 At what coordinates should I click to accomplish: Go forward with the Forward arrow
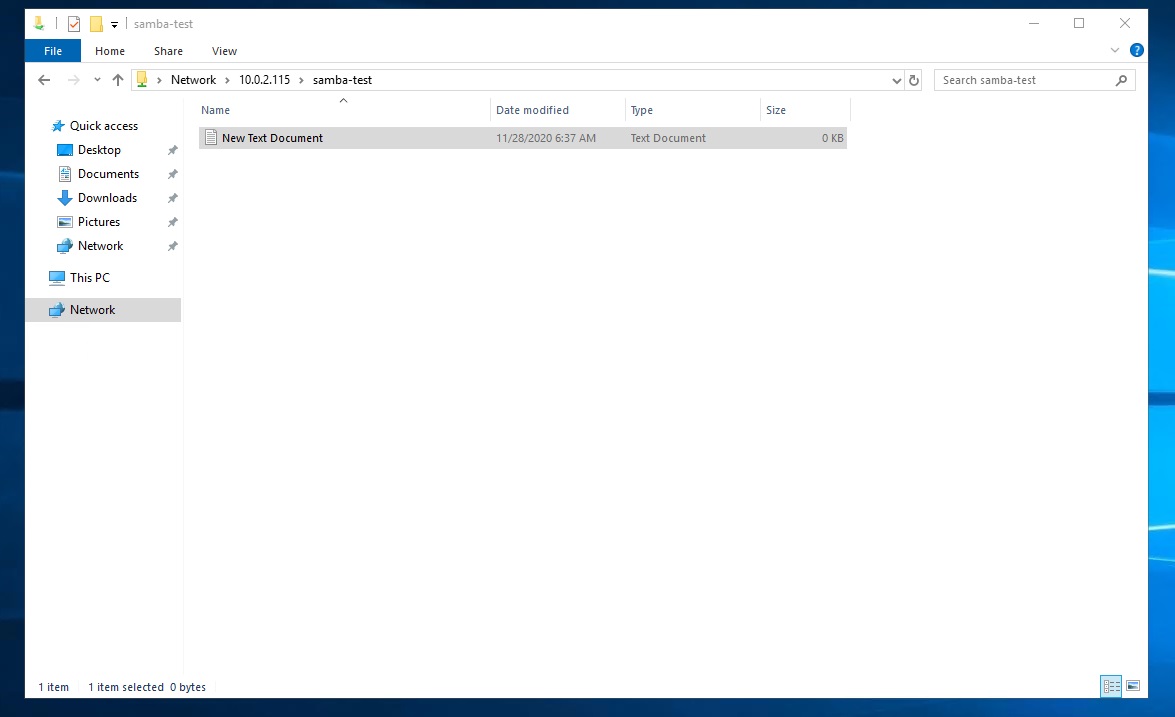click(x=73, y=80)
